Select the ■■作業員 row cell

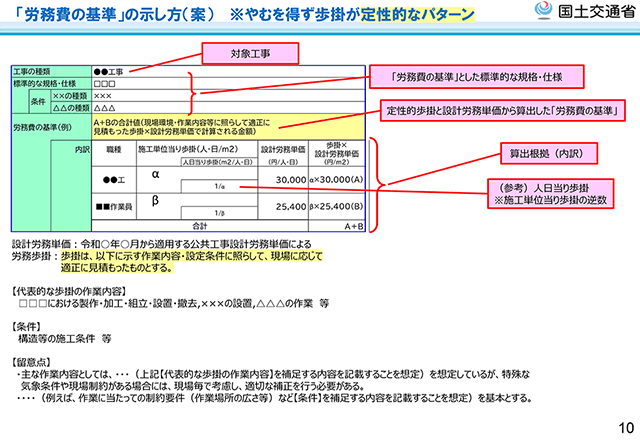[113, 207]
